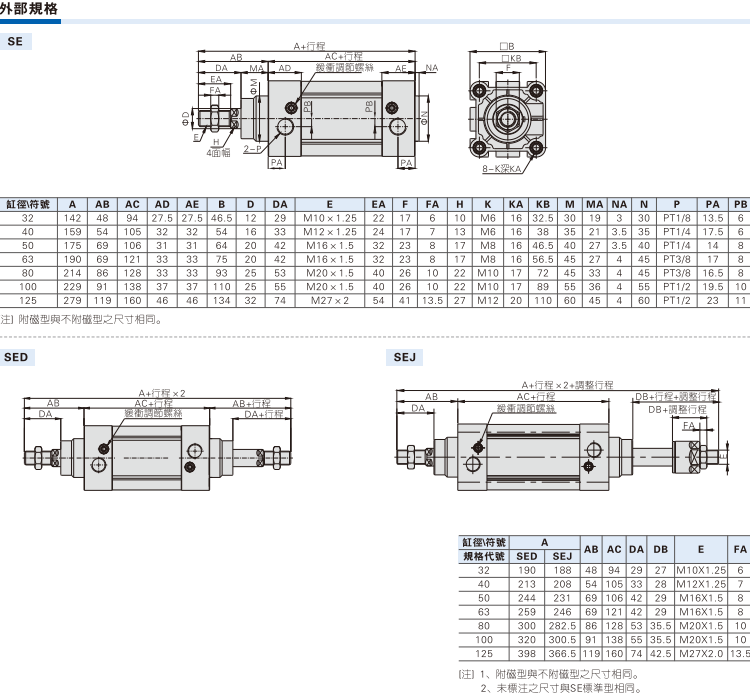Click the 2-P port label in SE drawing
The height and width of the screenshot is (696, 750).
click(x=251, y=149)
